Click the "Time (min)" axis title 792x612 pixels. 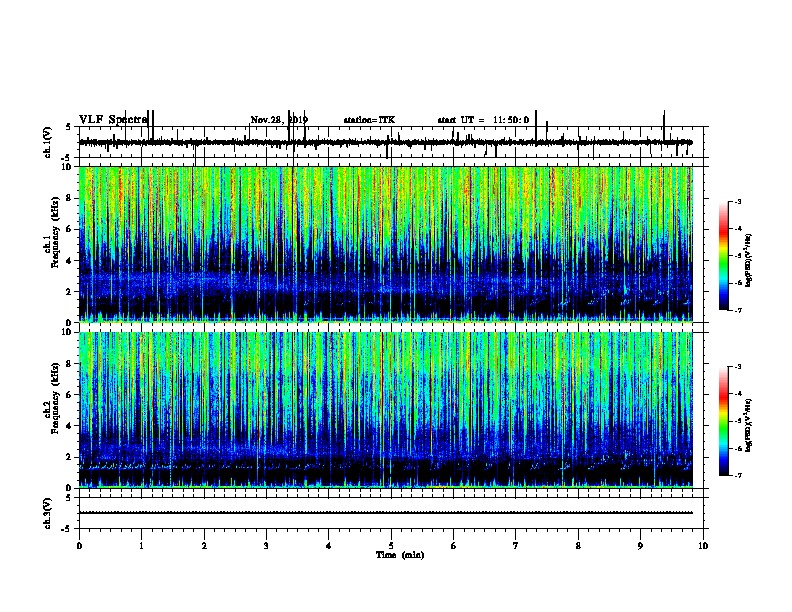pos(400,555)
